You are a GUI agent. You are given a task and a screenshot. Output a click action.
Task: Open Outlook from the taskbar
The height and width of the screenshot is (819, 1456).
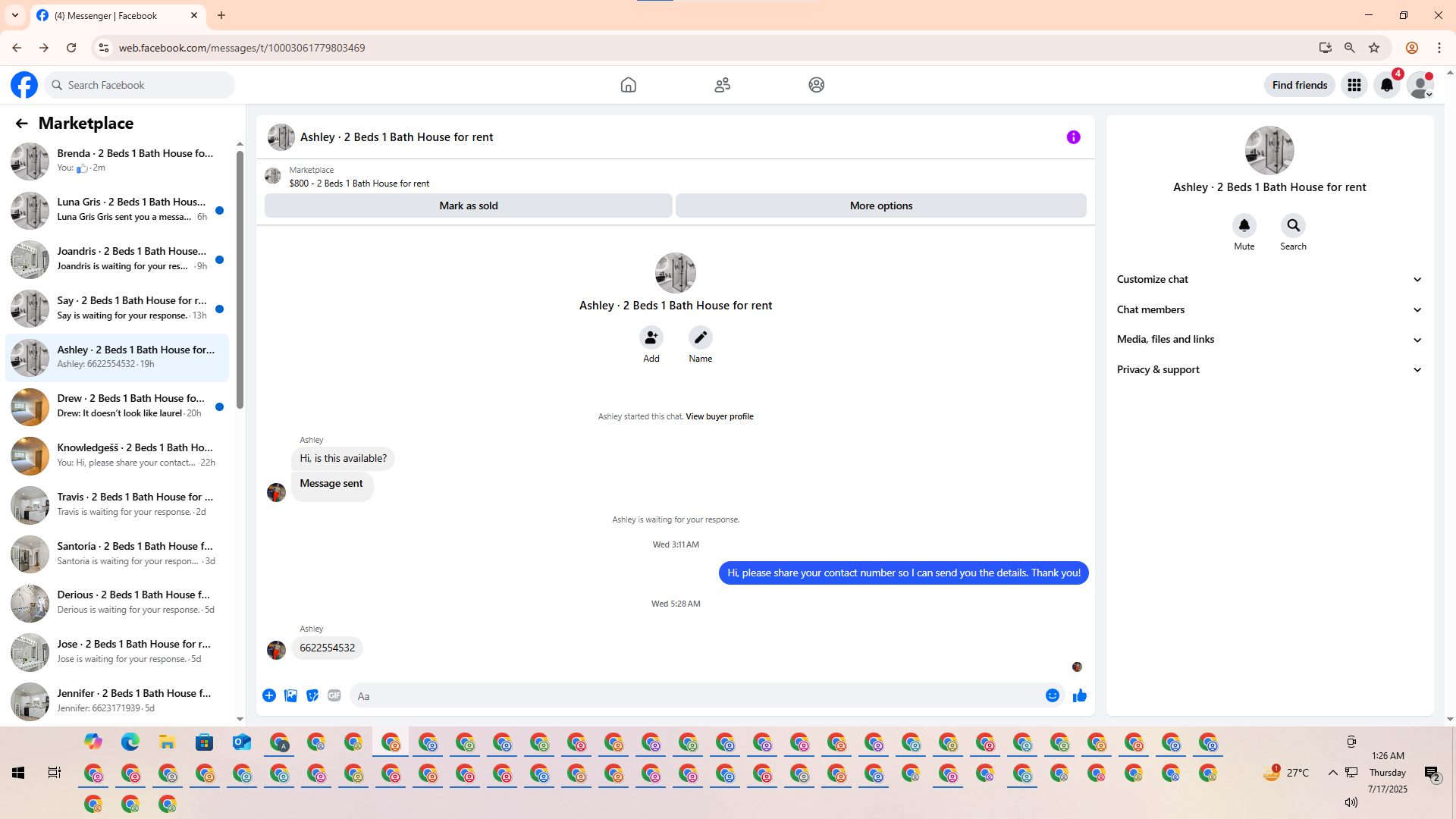pos(242,742)
